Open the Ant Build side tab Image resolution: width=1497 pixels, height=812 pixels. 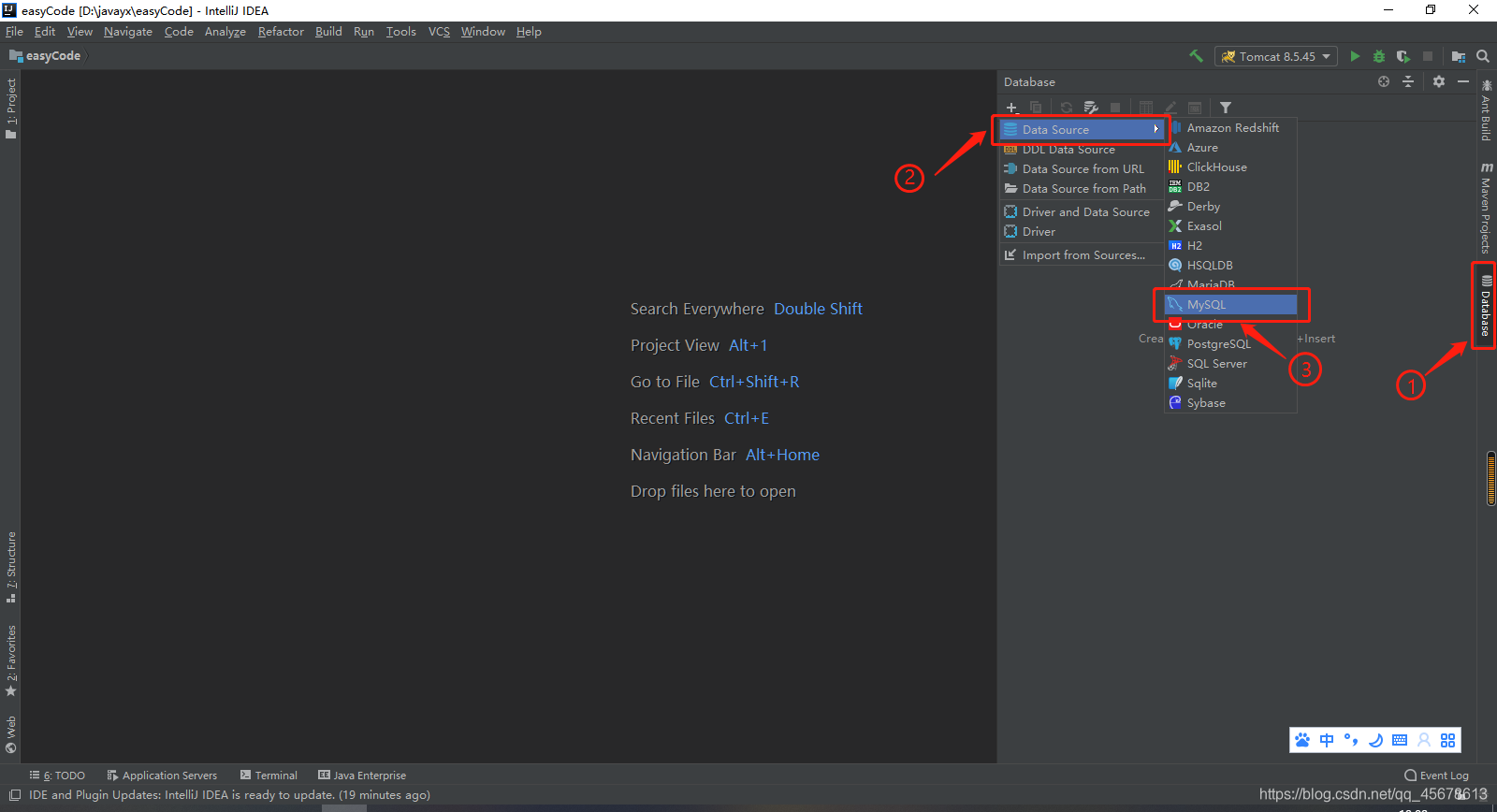pos(1486,110)
